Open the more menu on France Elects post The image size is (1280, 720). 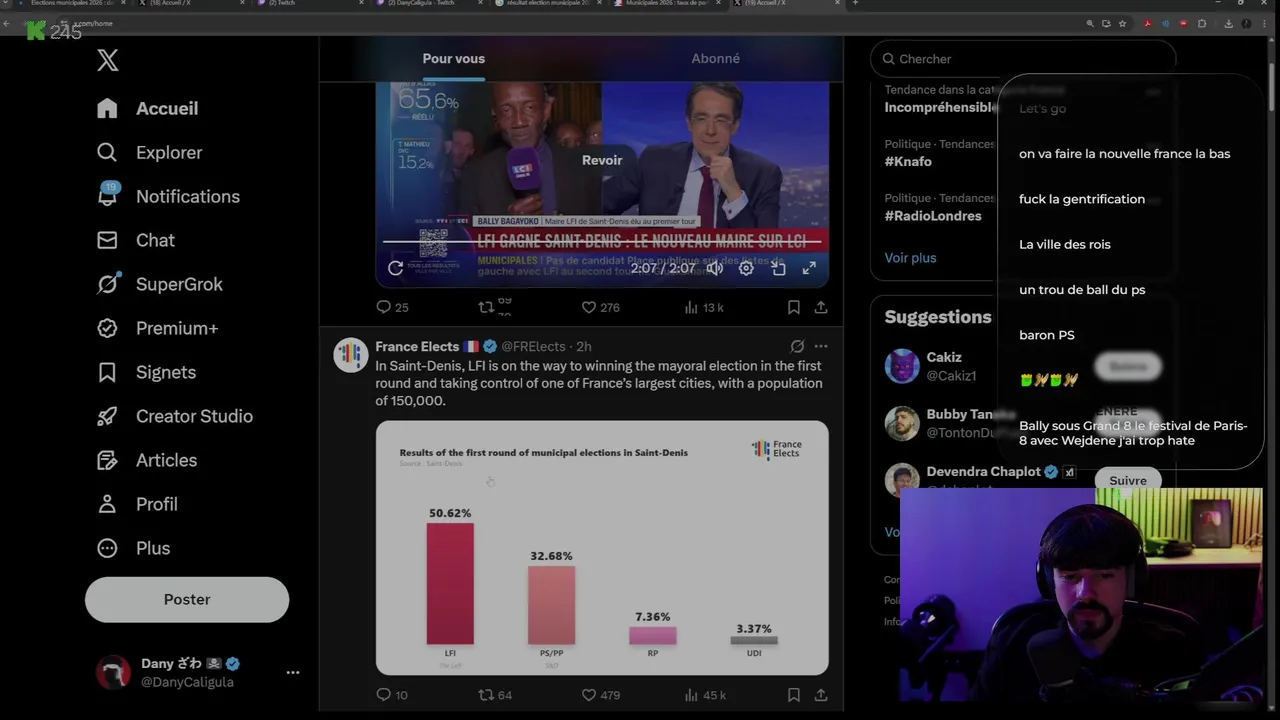pyautogui.click(x=821, y=346)
